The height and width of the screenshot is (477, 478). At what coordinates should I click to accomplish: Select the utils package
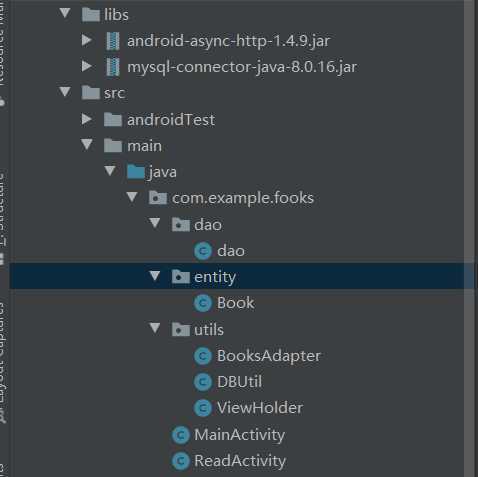click(x=209, y=330)
